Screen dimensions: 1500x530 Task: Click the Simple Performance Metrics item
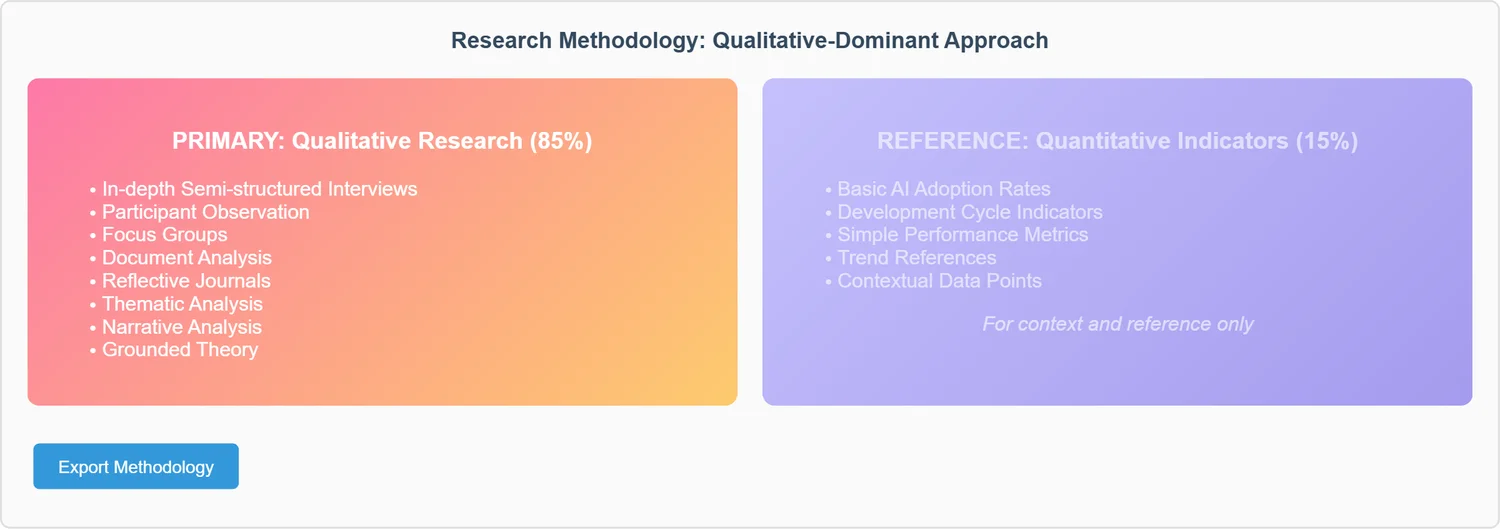tap(962, 235)
